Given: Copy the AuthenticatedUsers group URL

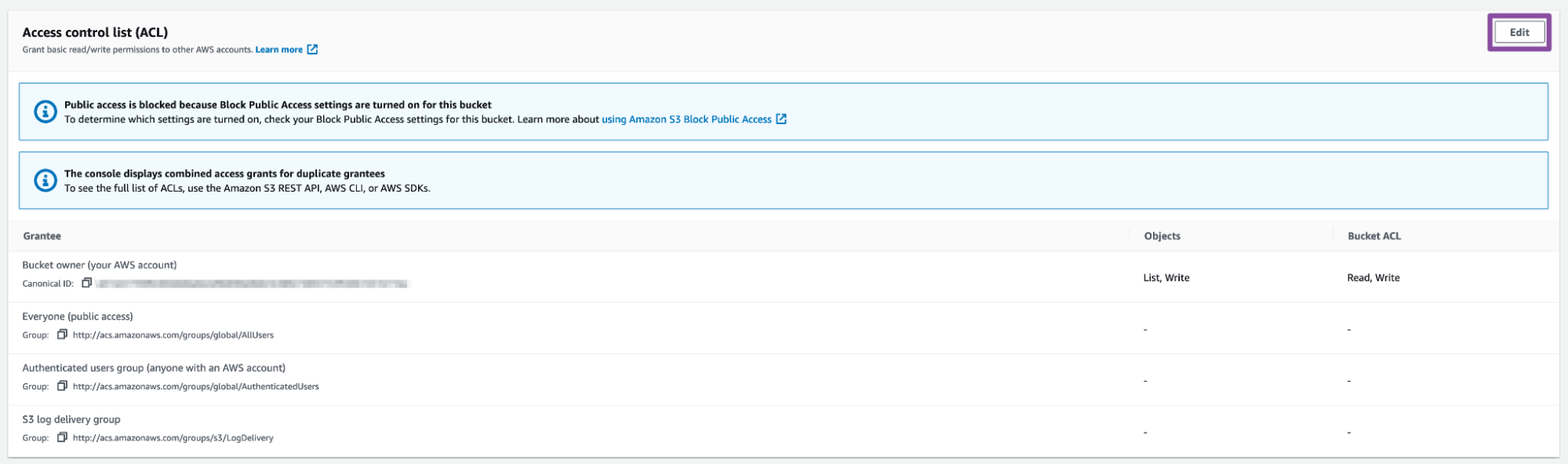Looking at the screenshot, I should (x=62, y=386).
